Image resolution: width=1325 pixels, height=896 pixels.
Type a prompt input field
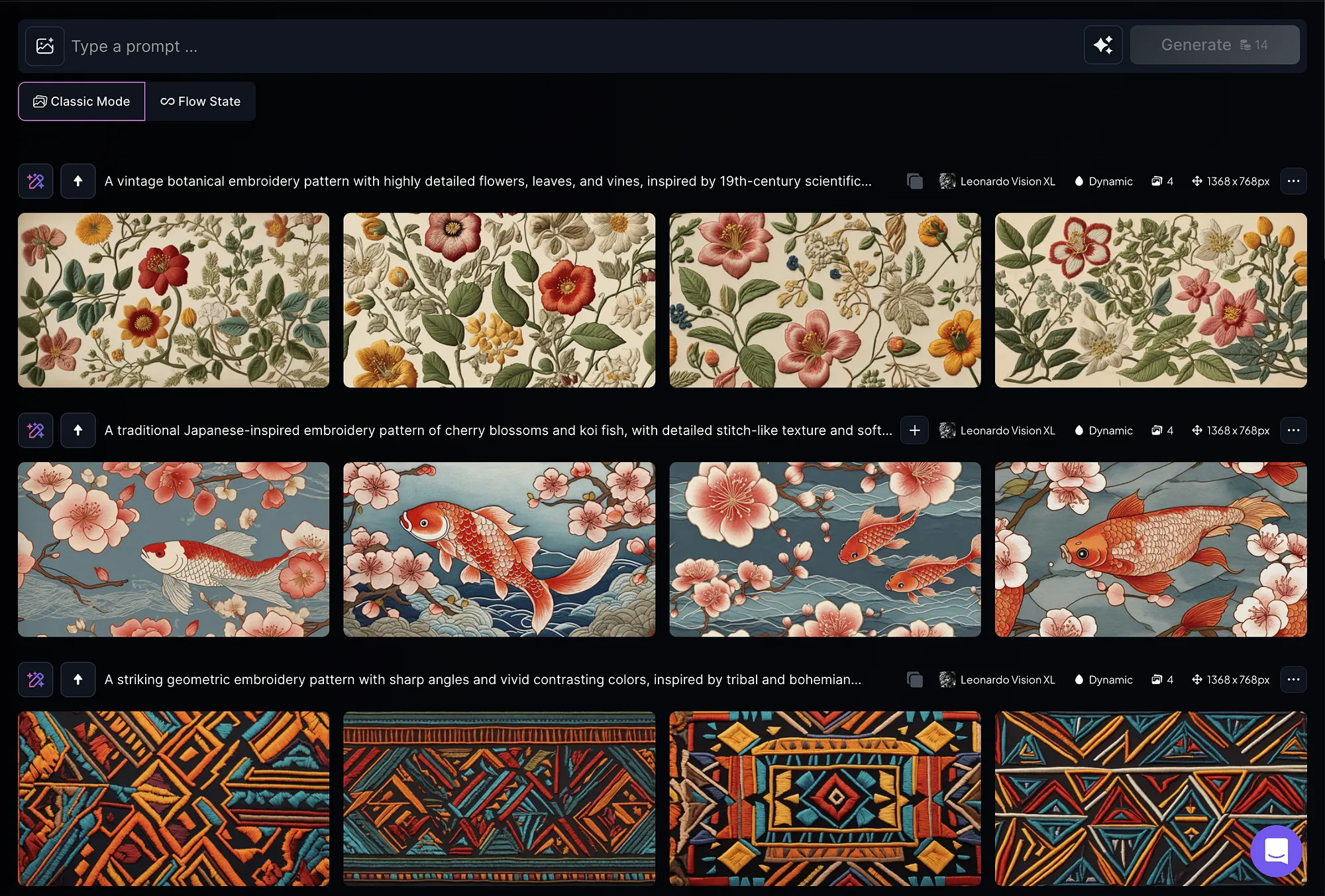(573, 46)
